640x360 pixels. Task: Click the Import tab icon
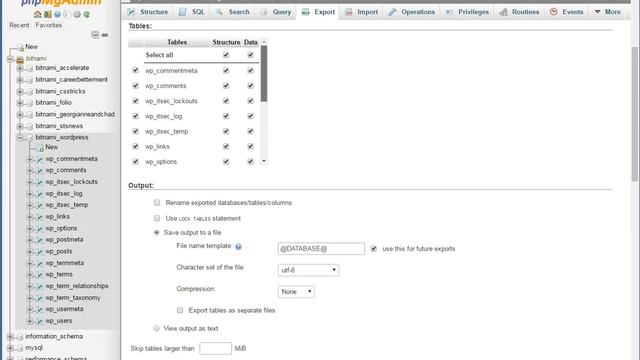[349, 12]
